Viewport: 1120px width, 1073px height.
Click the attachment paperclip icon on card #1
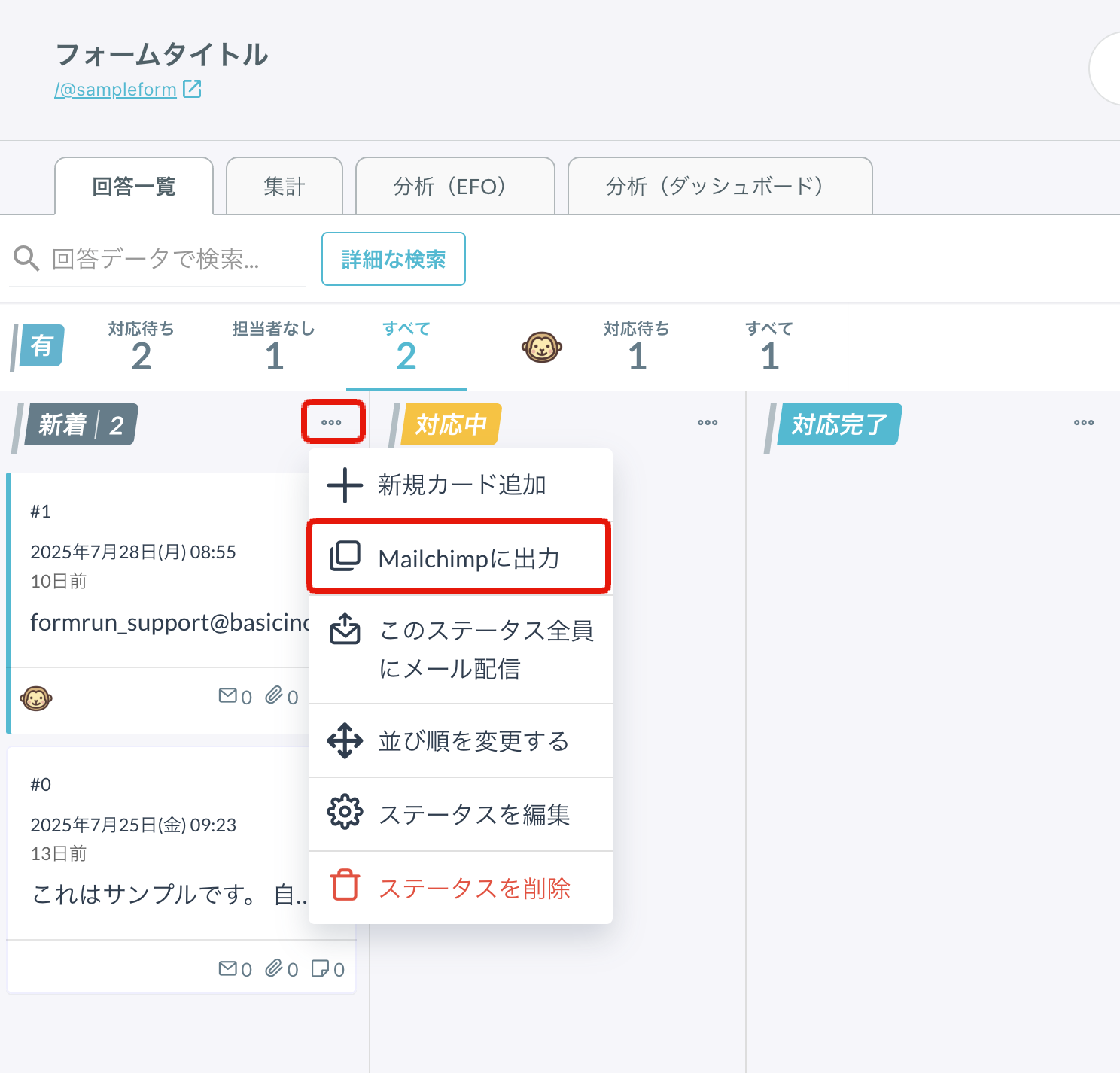click(274, 695)
